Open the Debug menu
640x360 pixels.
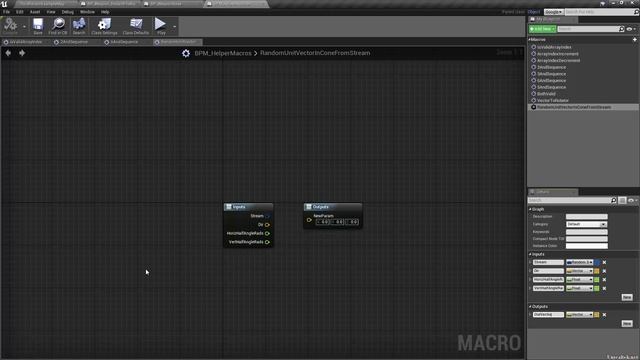68,12
